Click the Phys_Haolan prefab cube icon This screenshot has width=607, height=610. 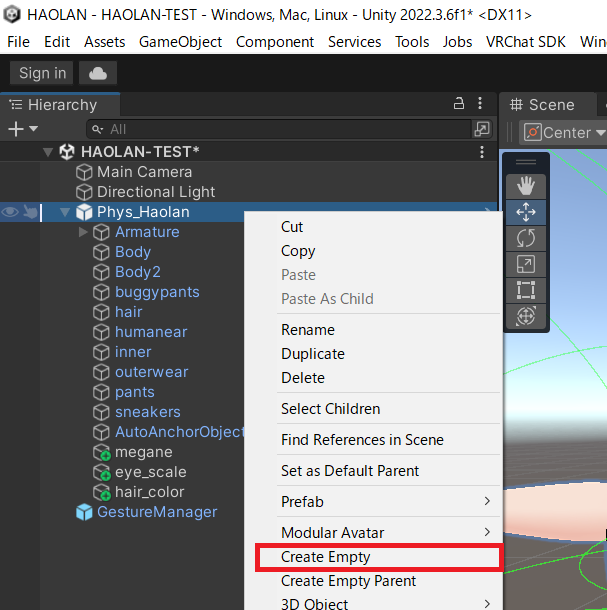click(84, 212)
